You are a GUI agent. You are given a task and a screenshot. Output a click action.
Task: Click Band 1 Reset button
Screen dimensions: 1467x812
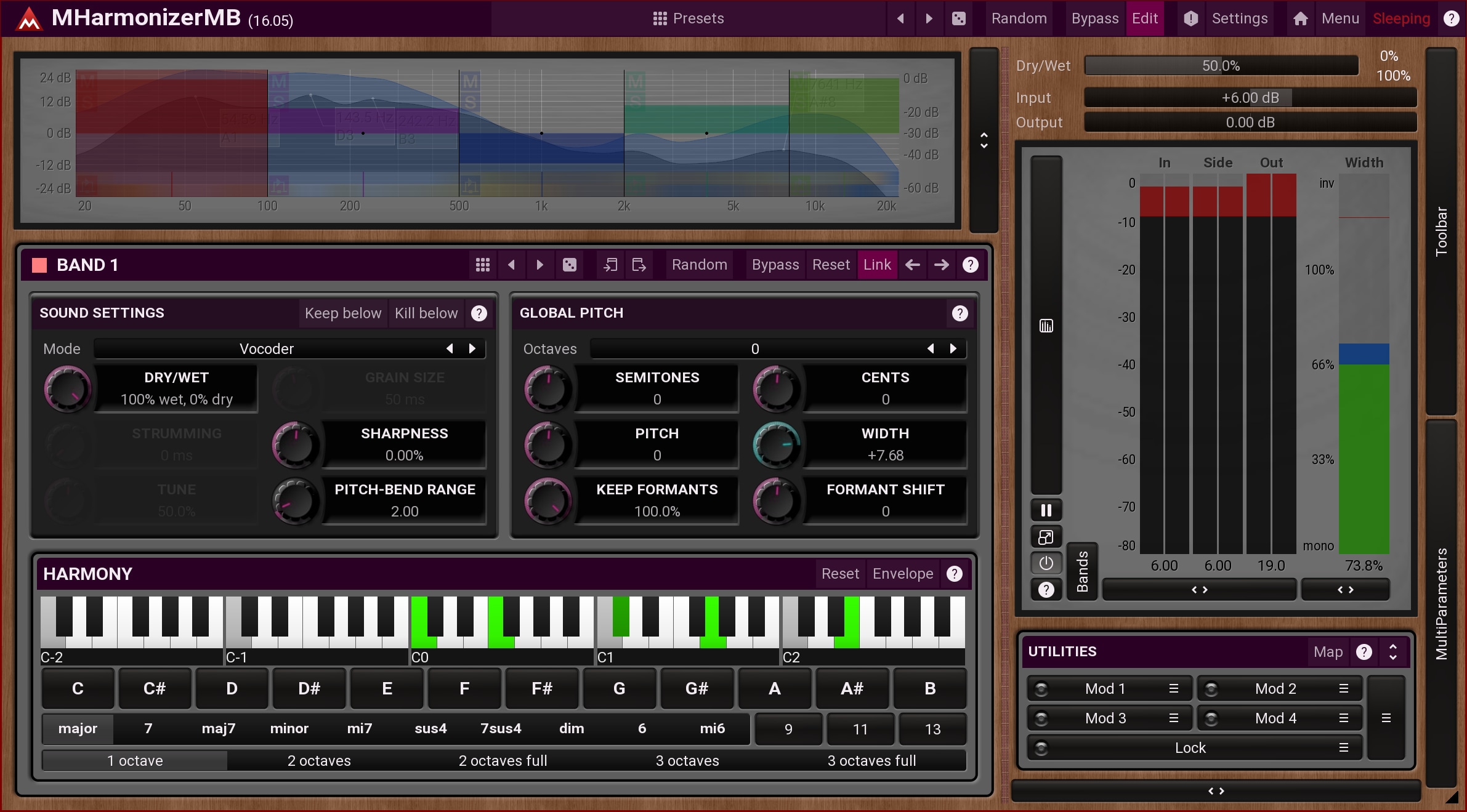[x=831, y=265]
